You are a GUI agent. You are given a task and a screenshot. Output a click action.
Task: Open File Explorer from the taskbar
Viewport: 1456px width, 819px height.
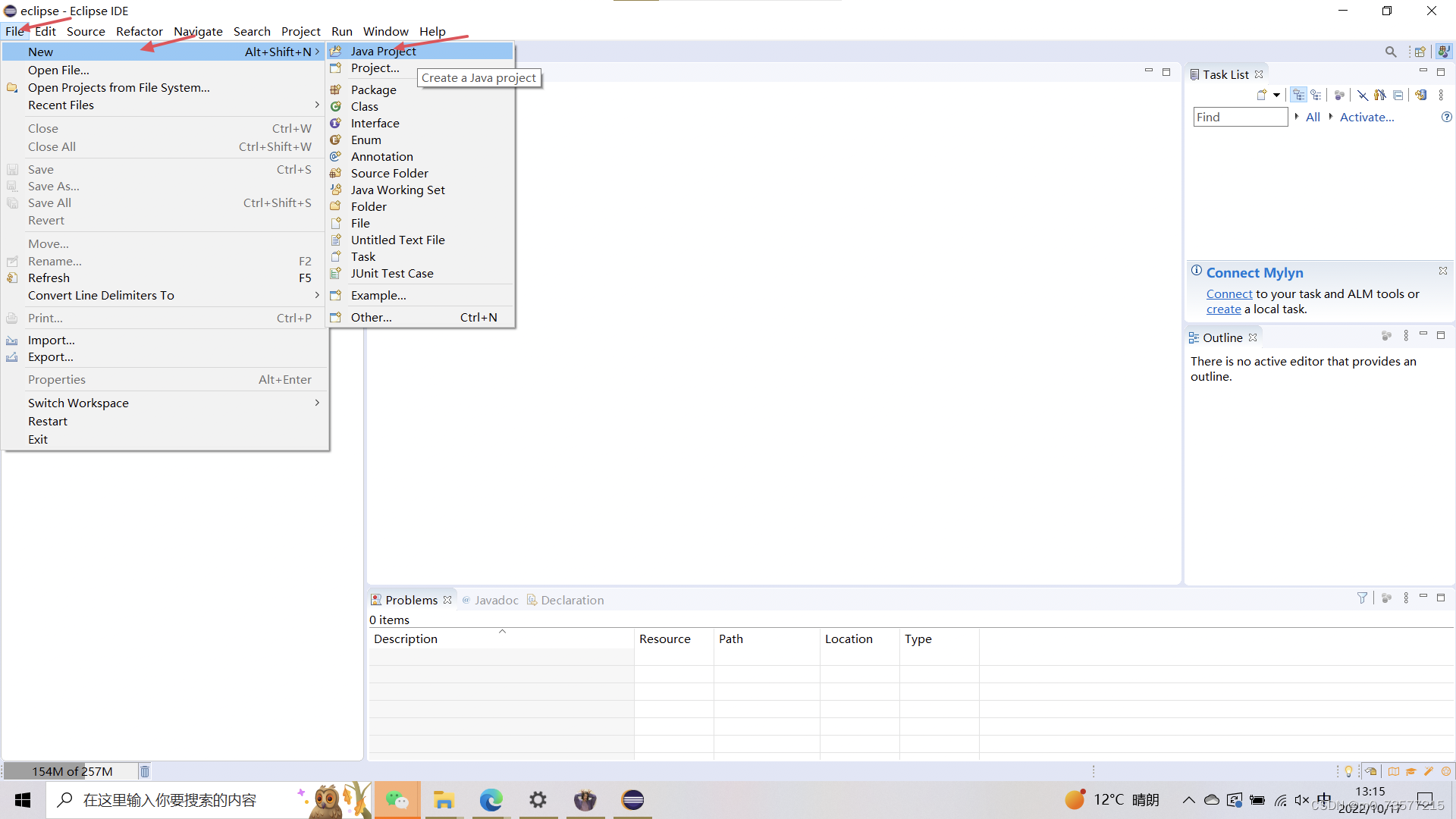[444, 800]
